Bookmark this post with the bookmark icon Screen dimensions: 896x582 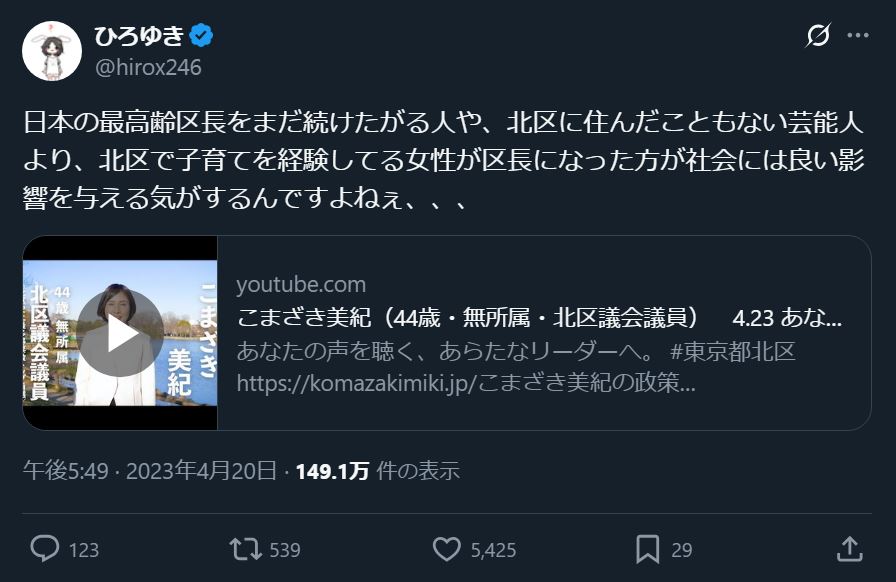point(647,549)
